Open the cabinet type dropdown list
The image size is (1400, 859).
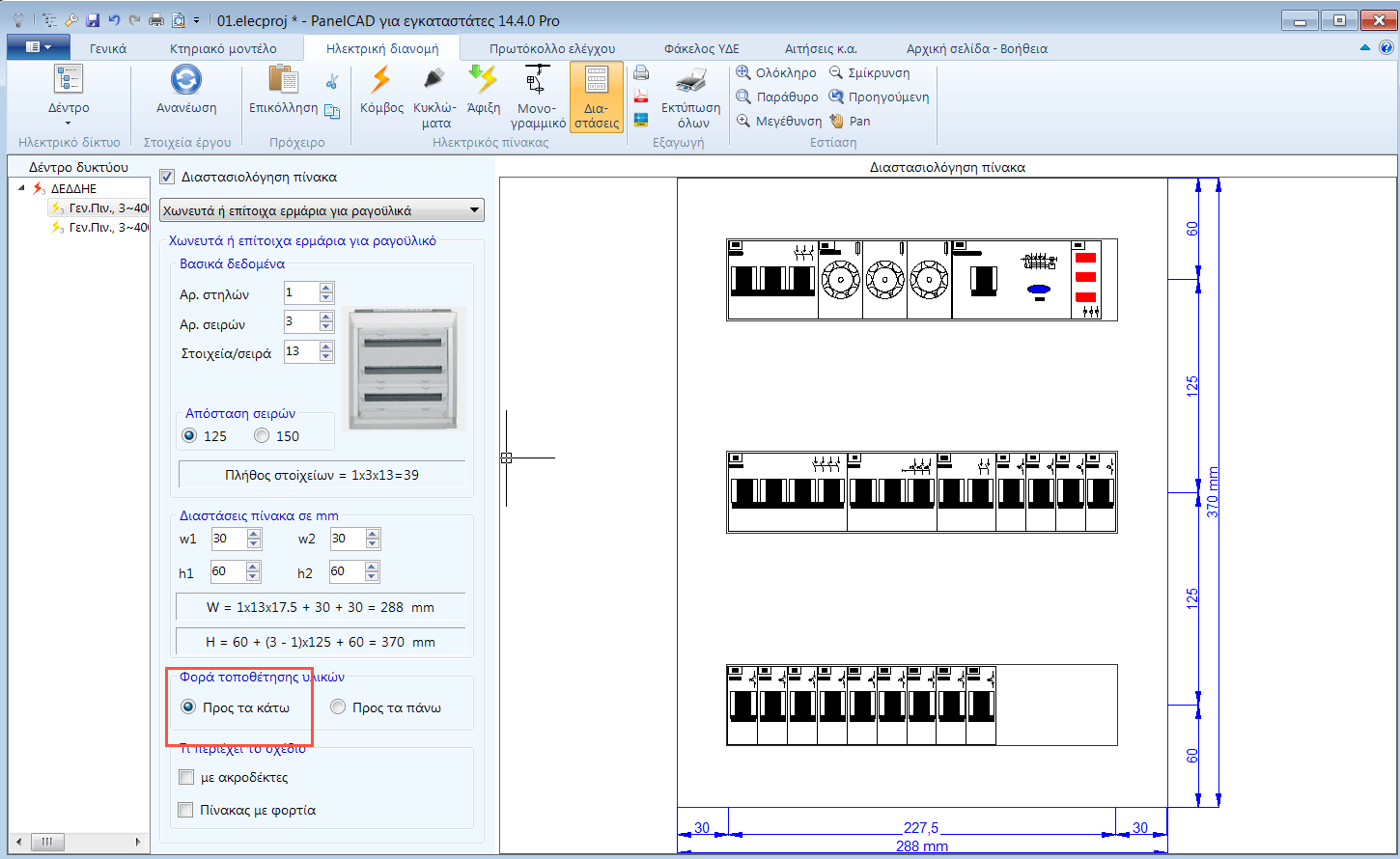(x=474, y=210)
